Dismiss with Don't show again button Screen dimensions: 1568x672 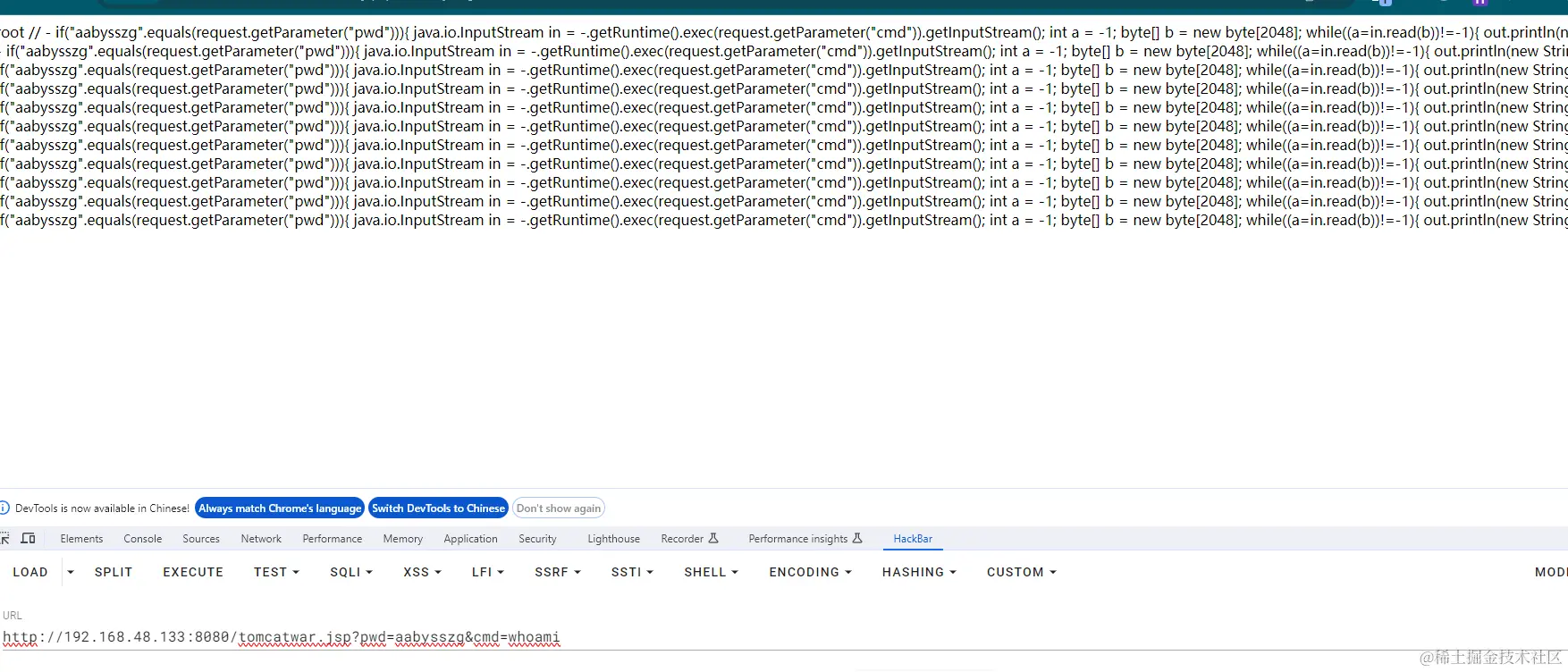559,508
